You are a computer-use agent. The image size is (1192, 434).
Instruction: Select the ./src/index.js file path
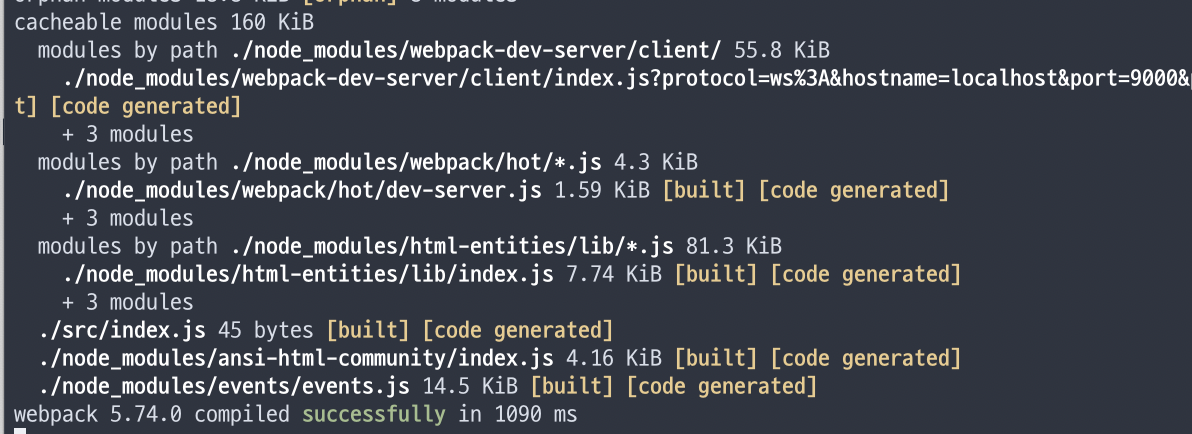122,331
